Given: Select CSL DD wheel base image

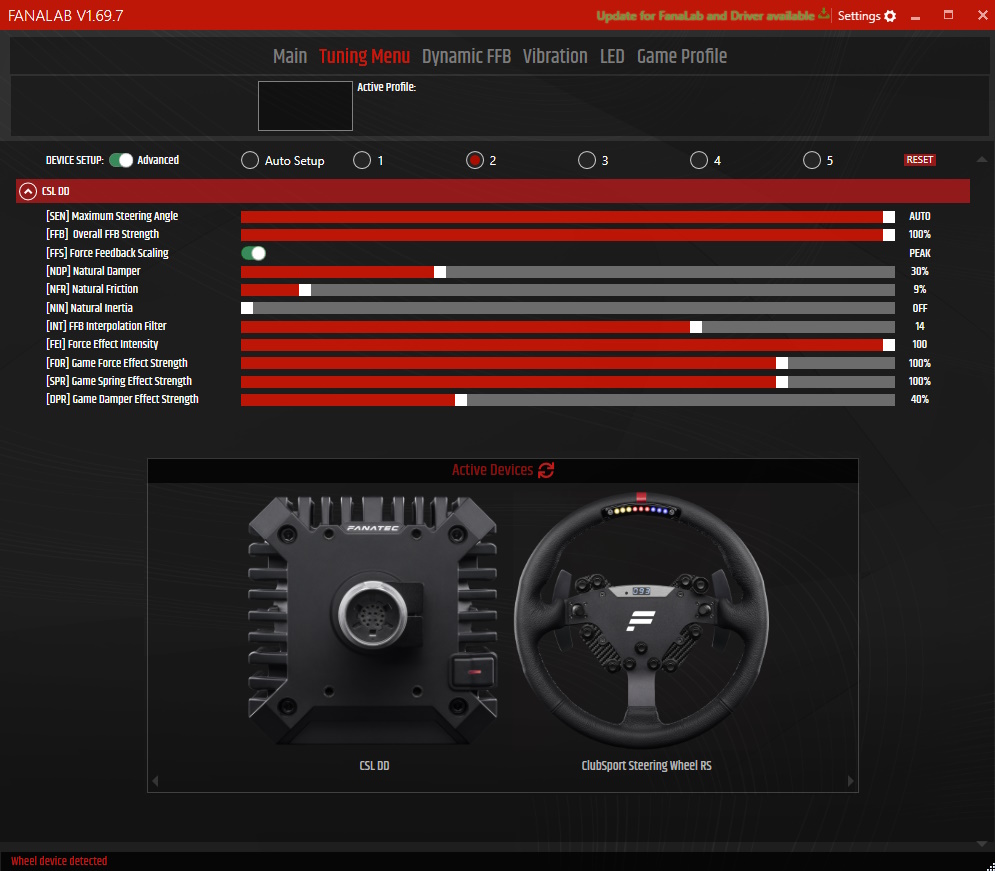Looking at the screenshot, I should [x=373, y=620].
